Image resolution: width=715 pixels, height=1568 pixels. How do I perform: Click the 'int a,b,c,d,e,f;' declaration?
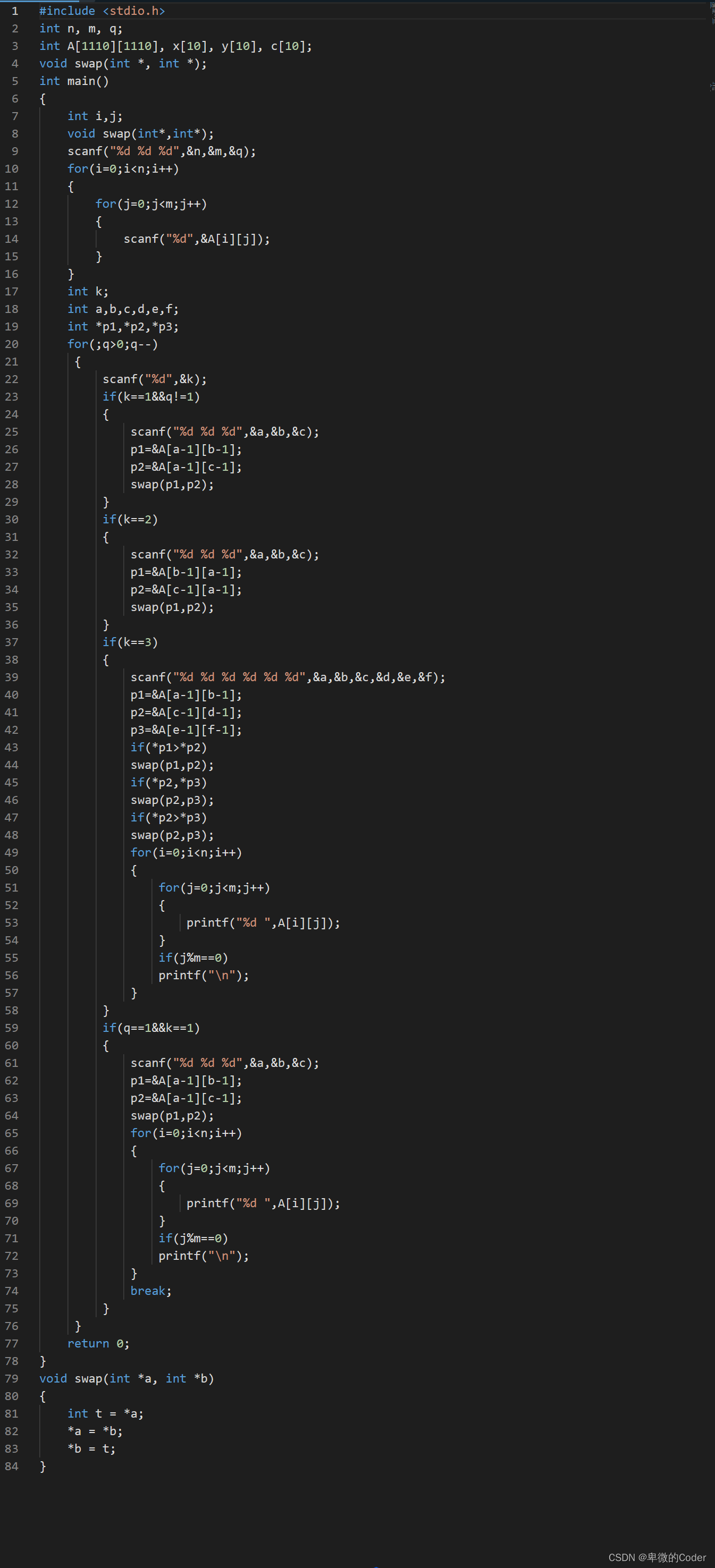coord(123,309)
